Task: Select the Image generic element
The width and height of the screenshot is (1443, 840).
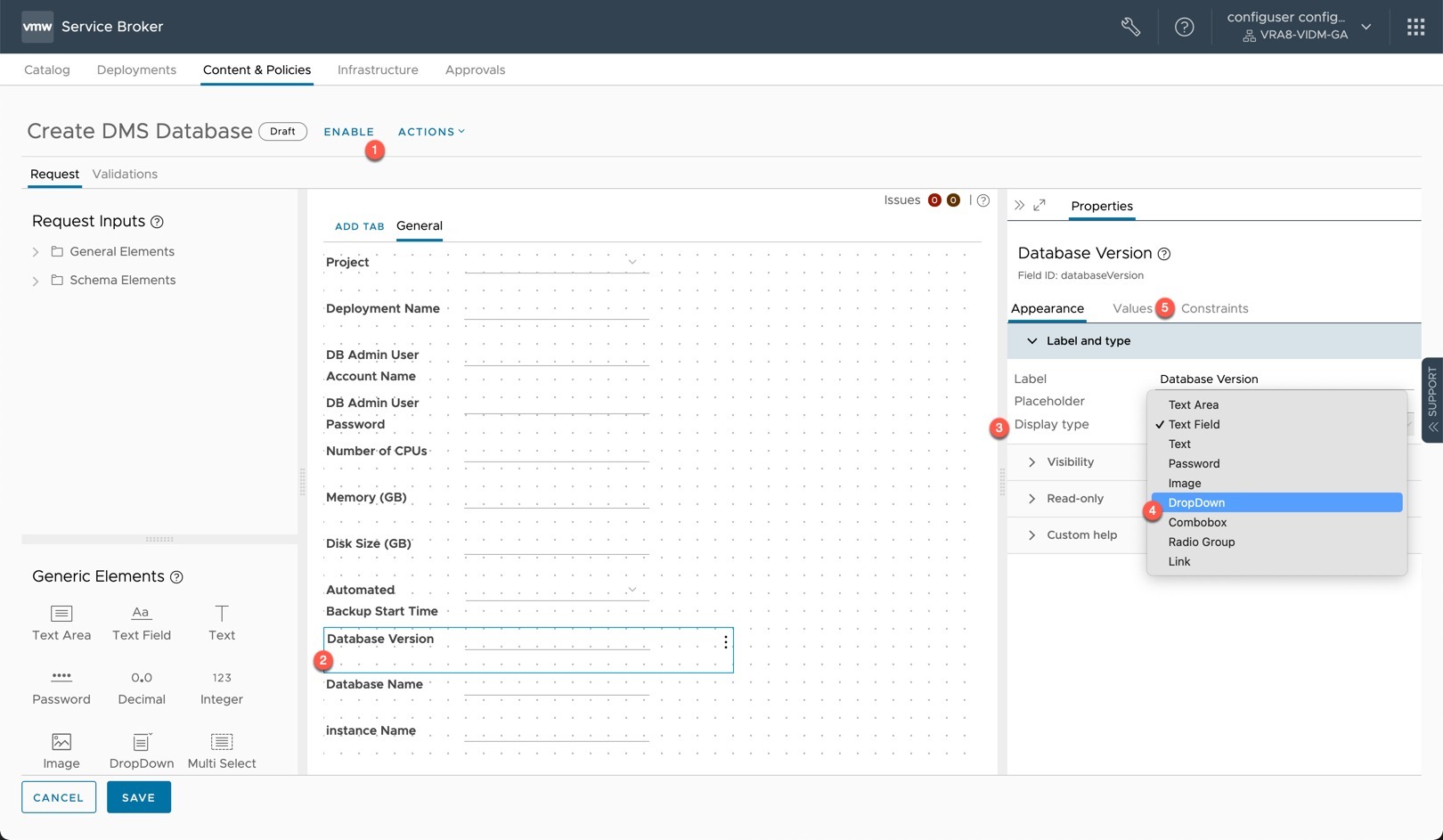Action: (61, 751)
